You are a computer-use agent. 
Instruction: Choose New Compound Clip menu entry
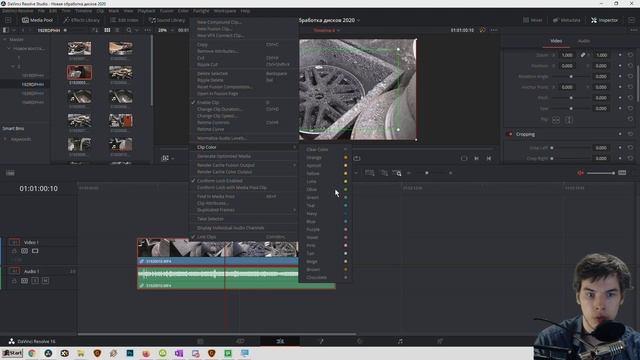[244, 22]
